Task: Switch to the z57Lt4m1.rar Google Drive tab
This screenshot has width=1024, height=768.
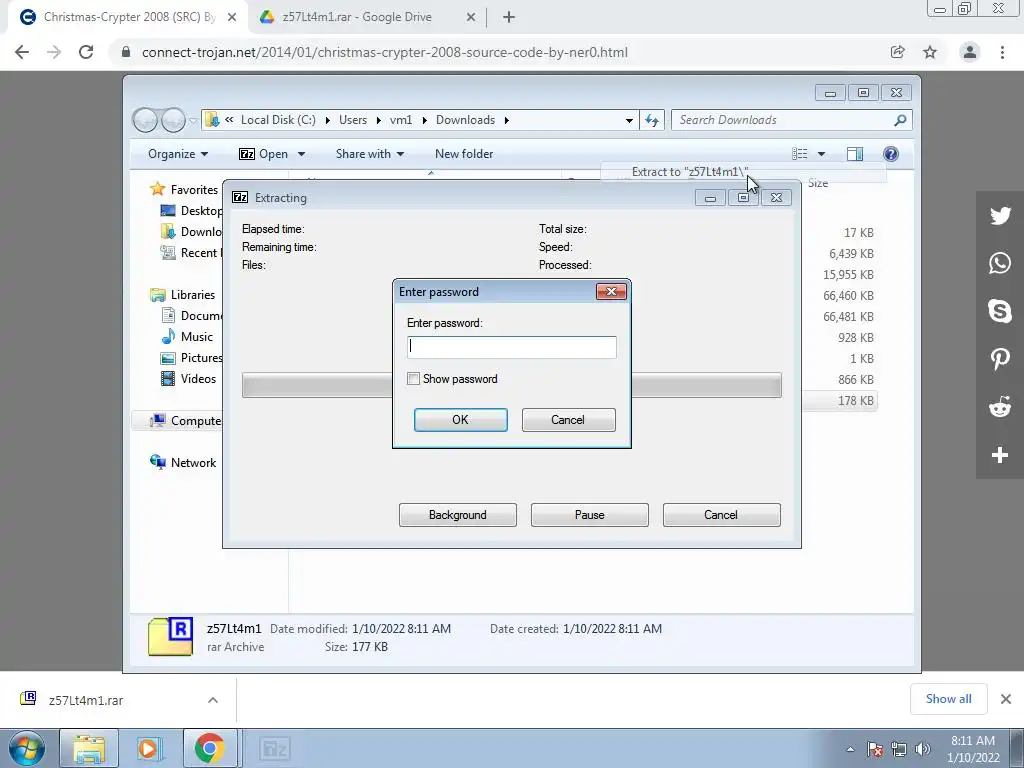Action: tap(357, 17)
